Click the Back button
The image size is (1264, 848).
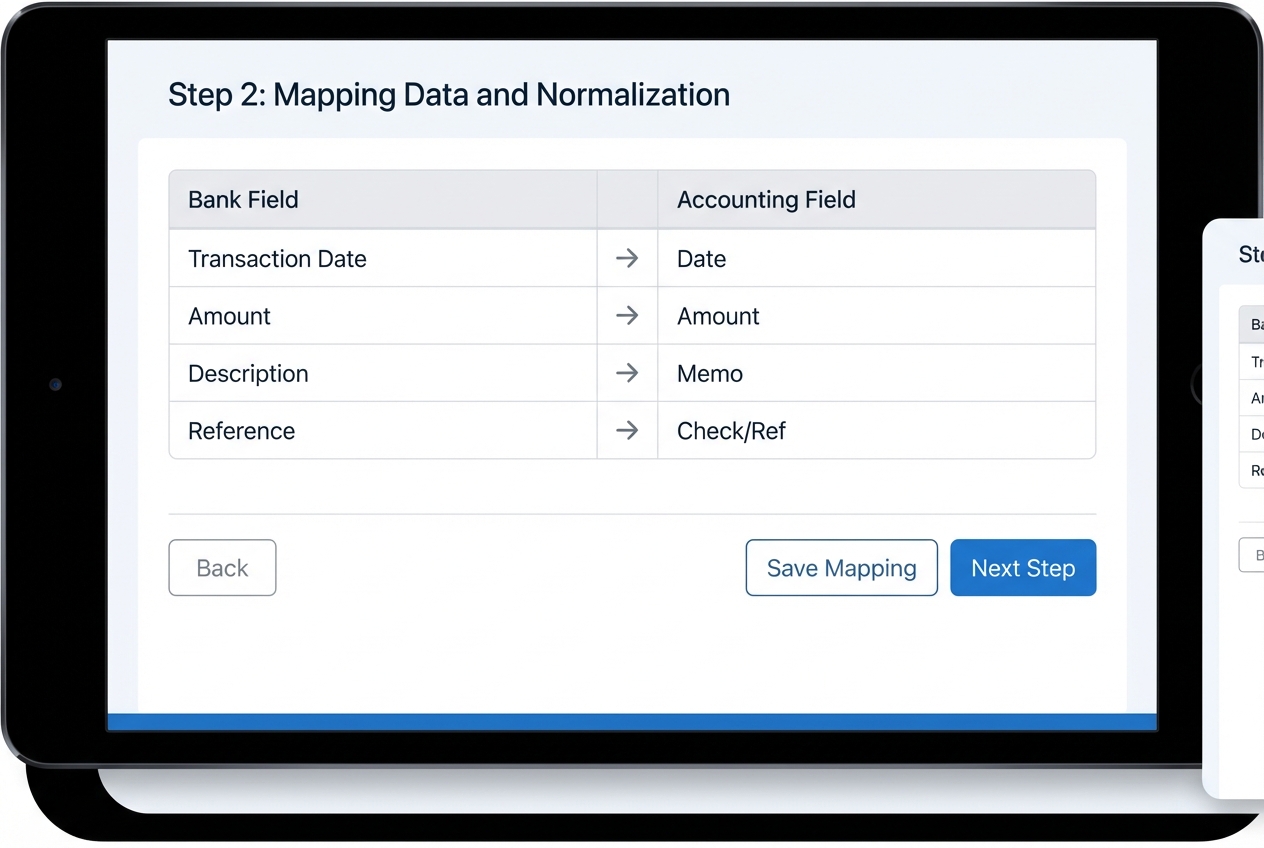[222, 567]
